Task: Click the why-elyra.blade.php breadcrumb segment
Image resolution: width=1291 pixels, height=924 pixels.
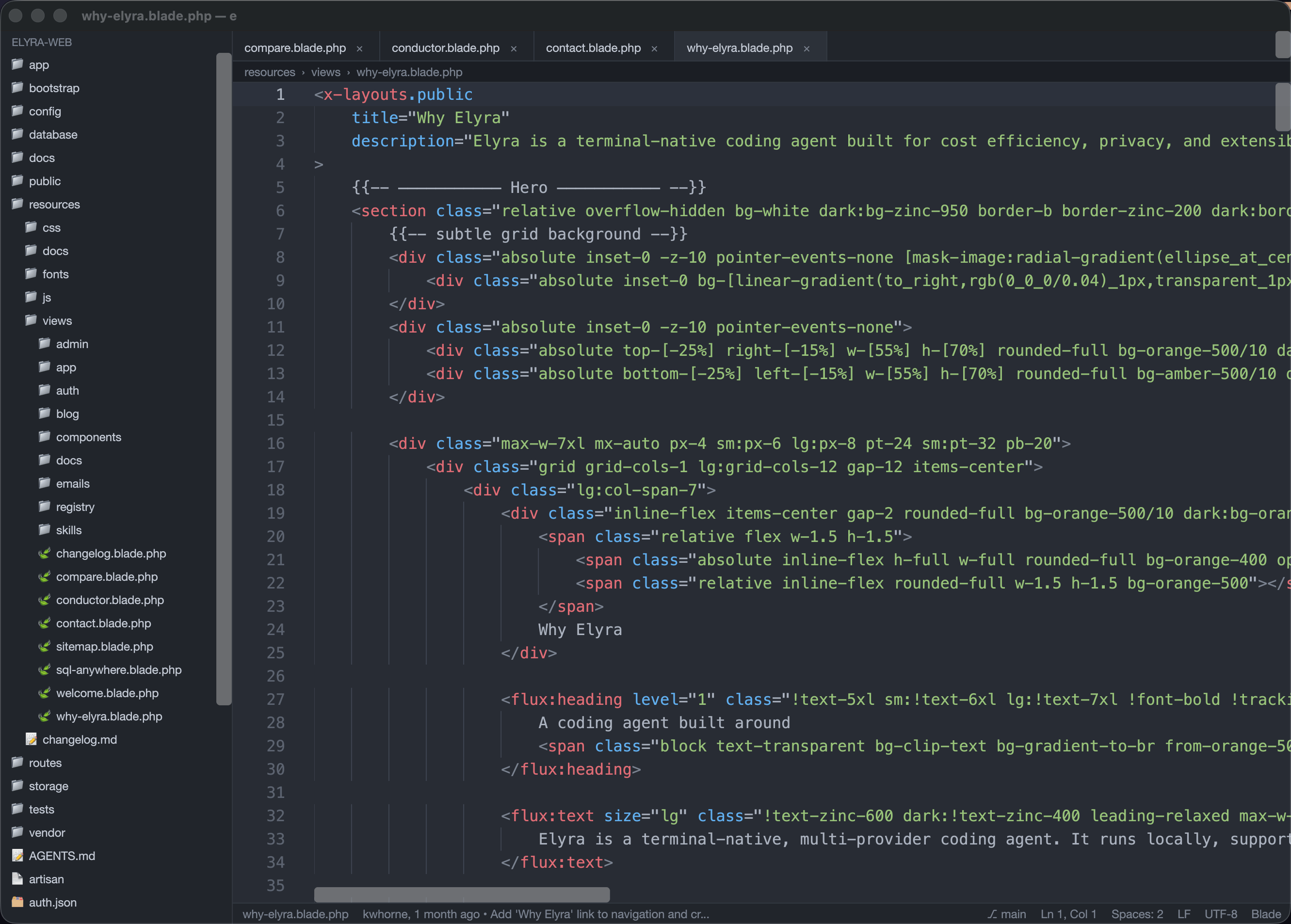Action: point(409,72)
